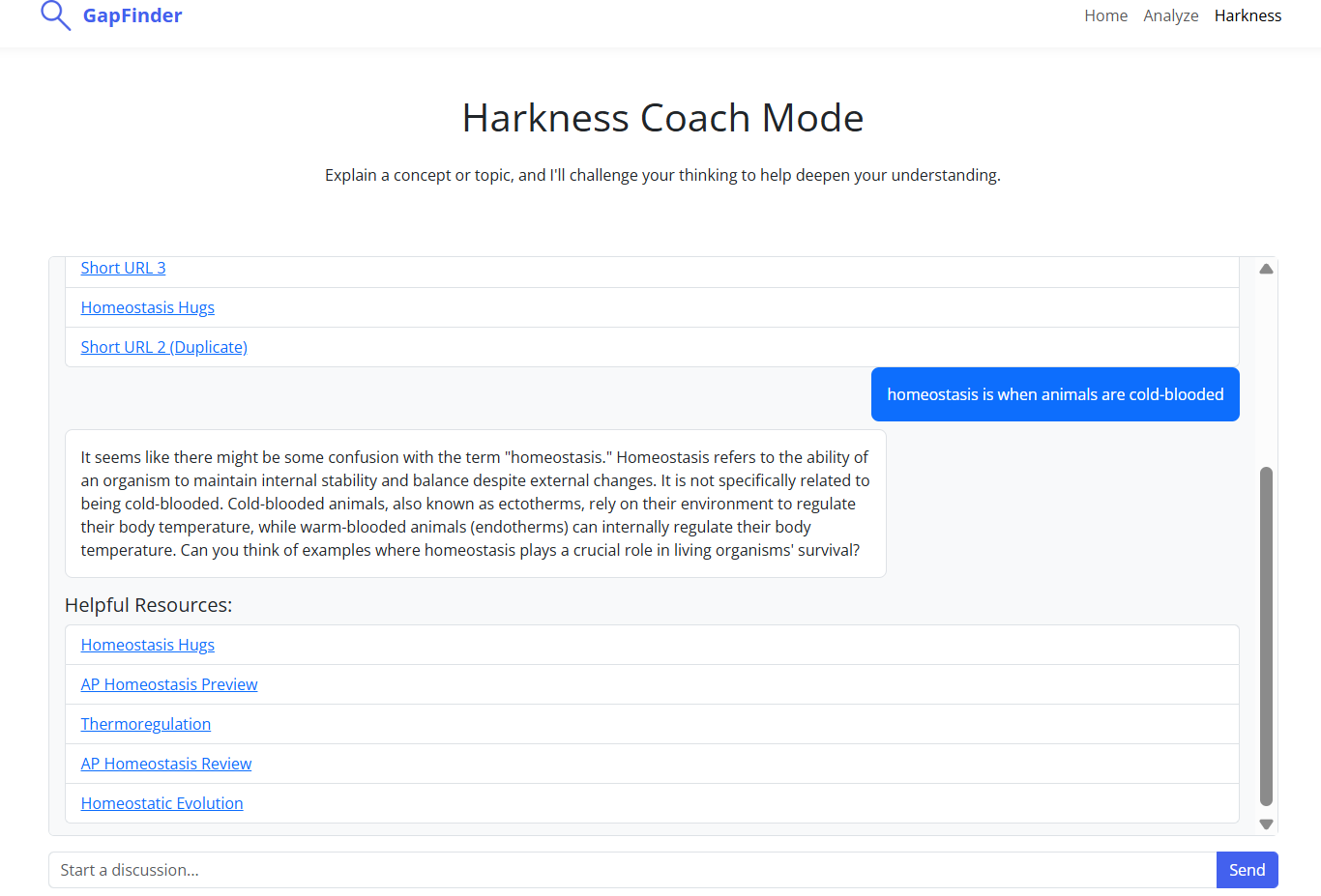This screenshot has height=896, width=1321.
Task: Click the user message about cold-blooded animals
Action: click(1055, 394)
